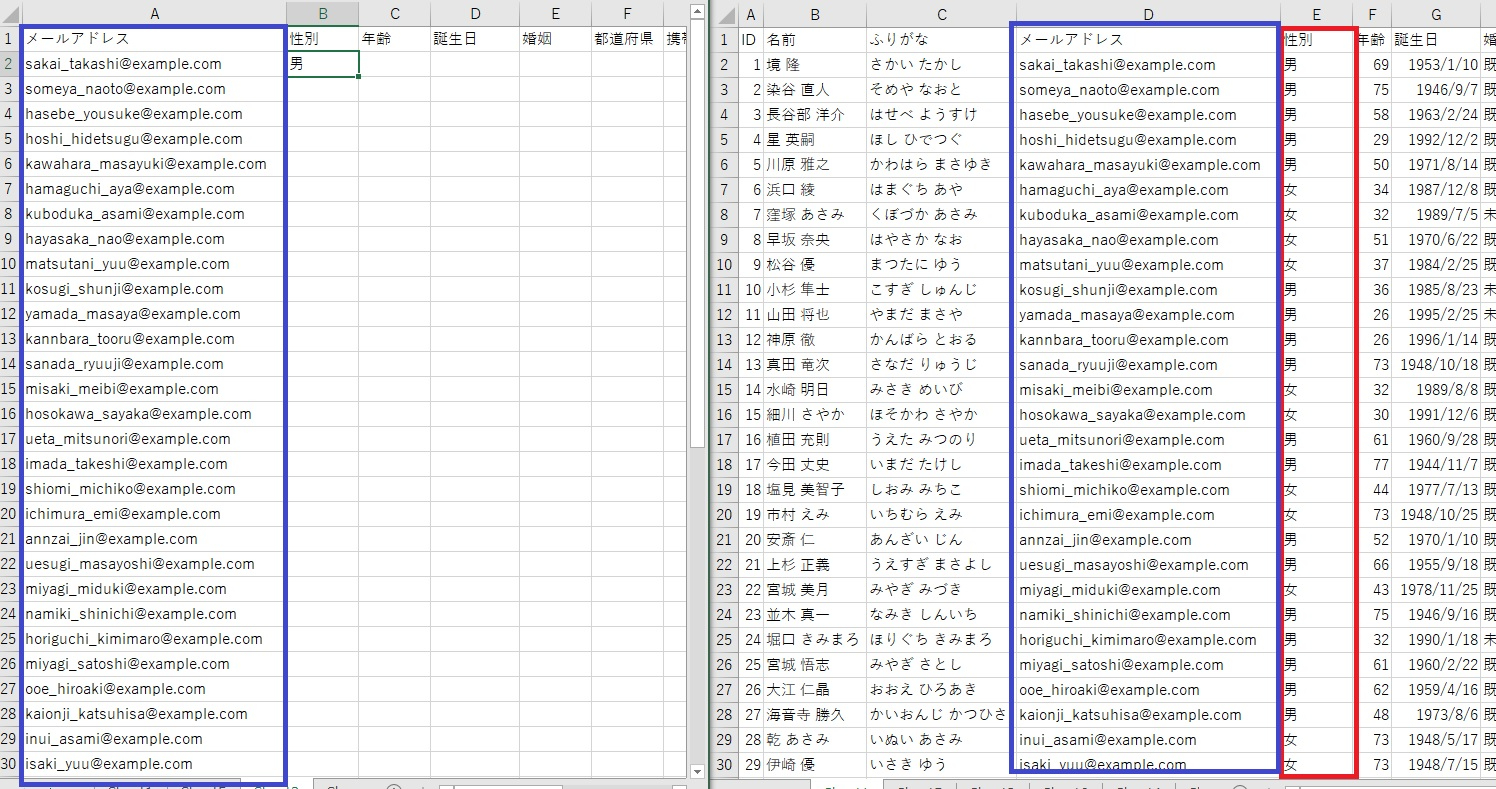Click the ID header cell
1496x789 pixels.
pyautogui.click(x=749, y=40)
